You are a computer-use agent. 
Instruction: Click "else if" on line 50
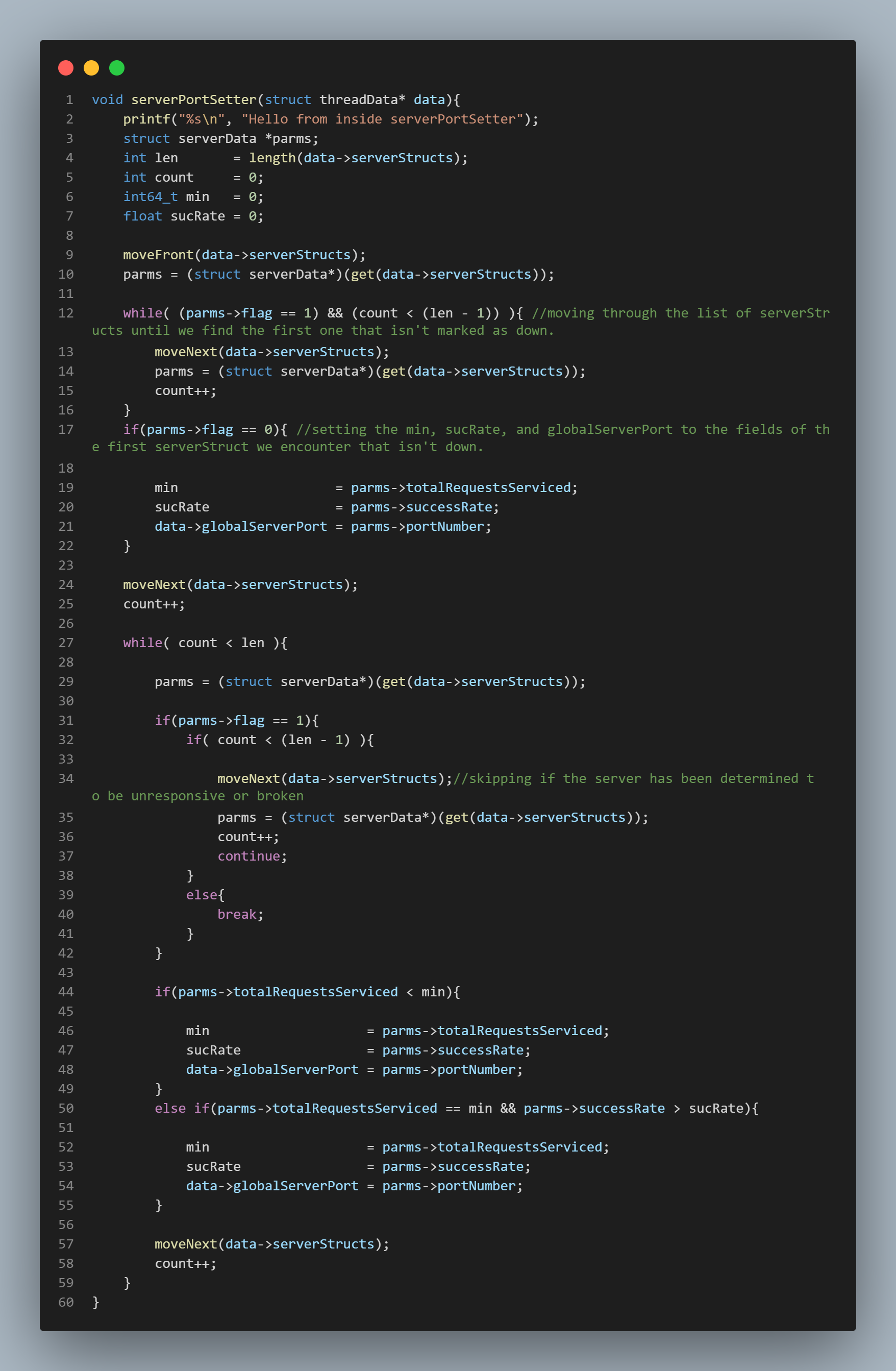point(182,1108)
